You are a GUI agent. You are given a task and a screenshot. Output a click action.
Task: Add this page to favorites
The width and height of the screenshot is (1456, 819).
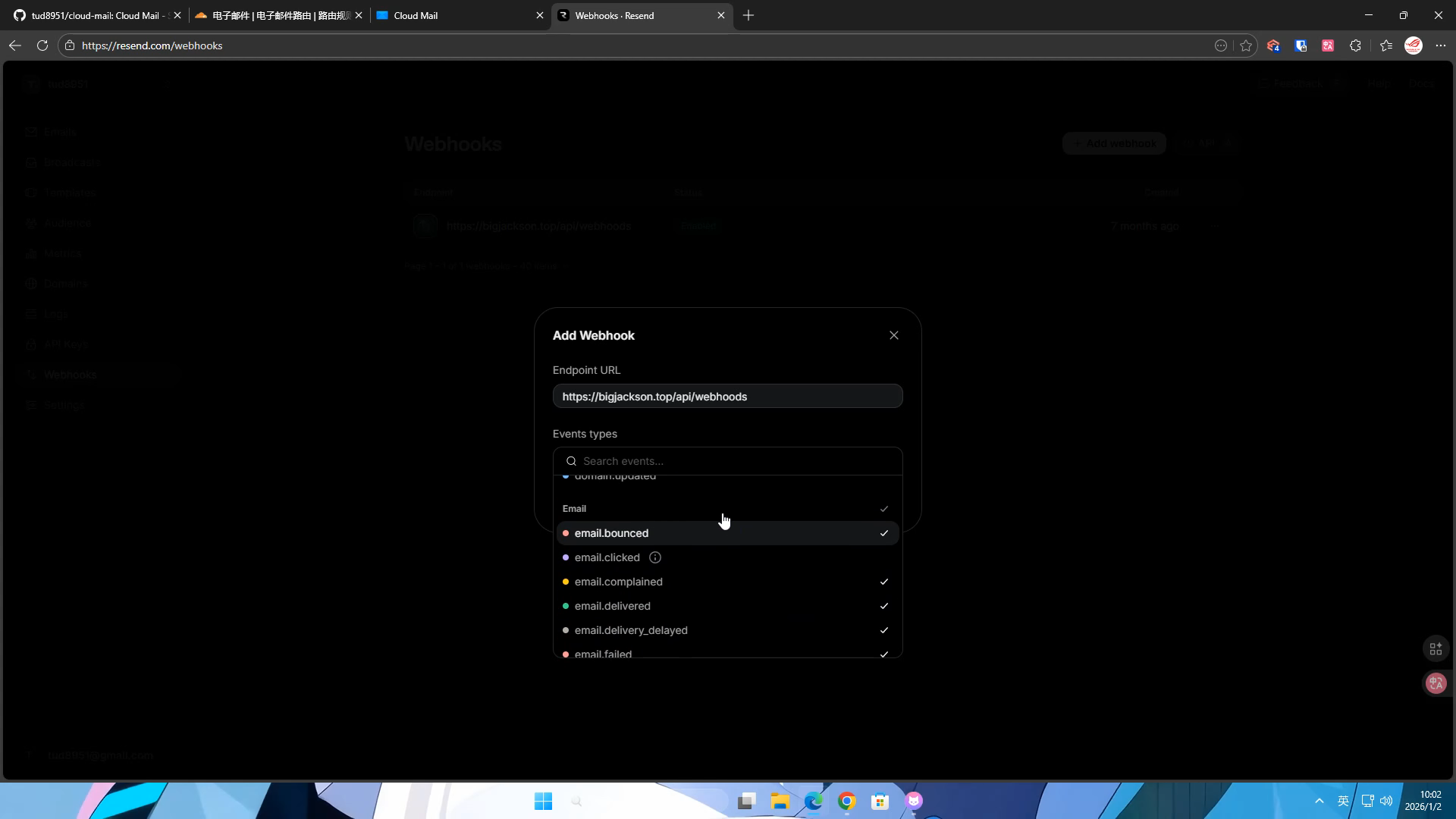coord(1246,45)
